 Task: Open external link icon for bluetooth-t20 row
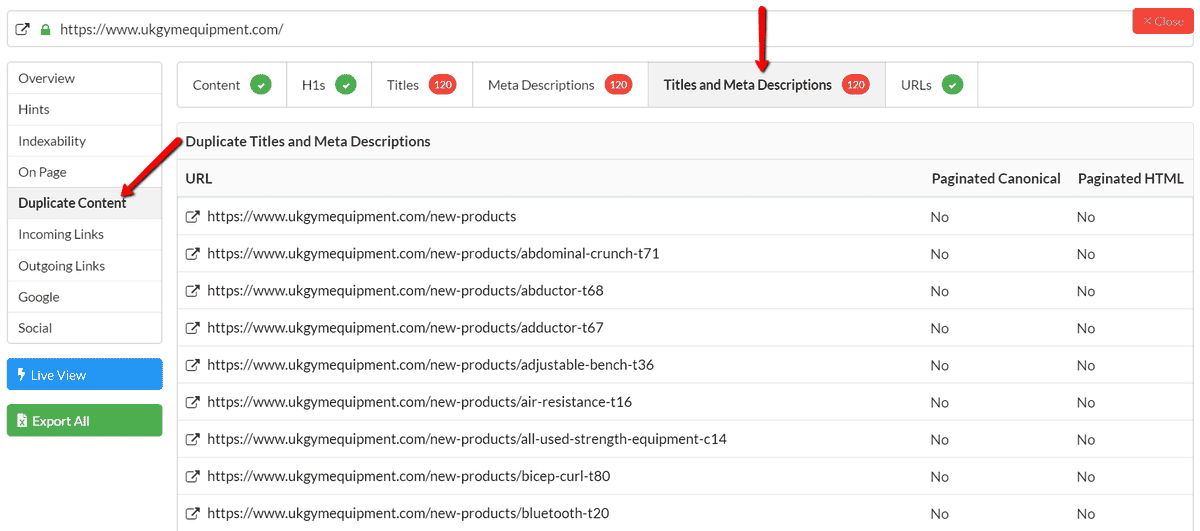[193, 513]
